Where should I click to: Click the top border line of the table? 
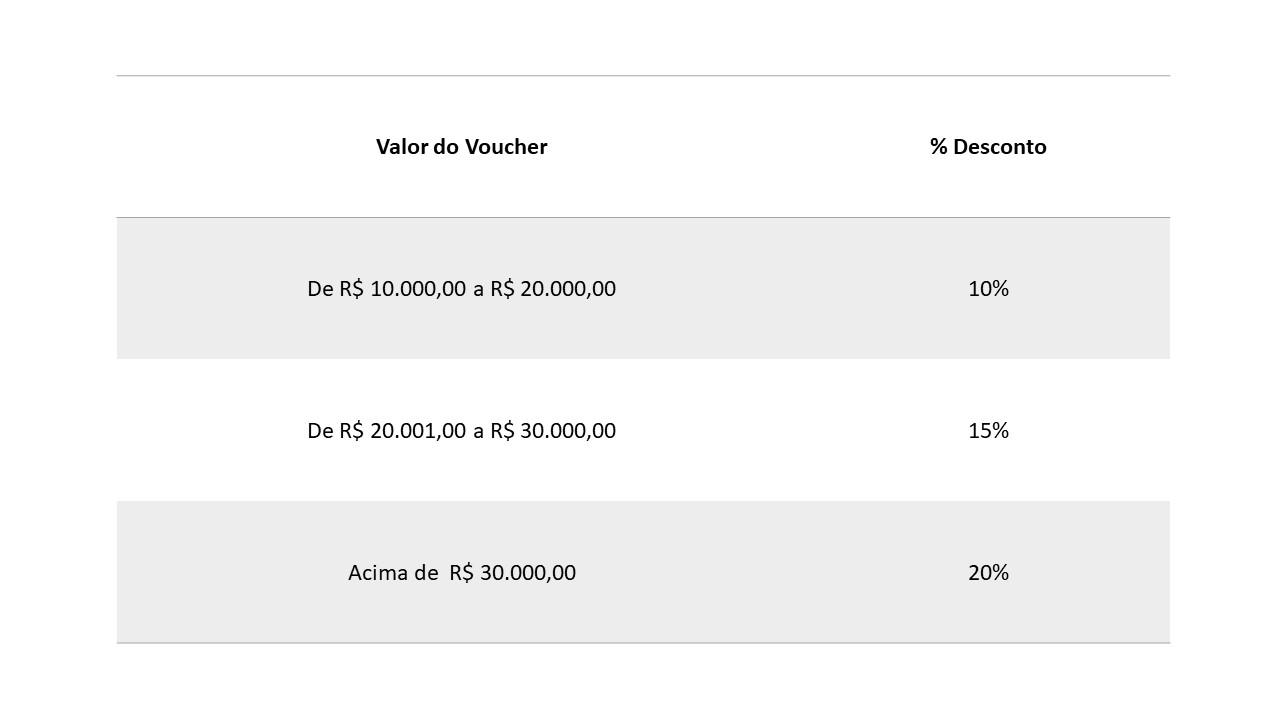click(643, 76)
